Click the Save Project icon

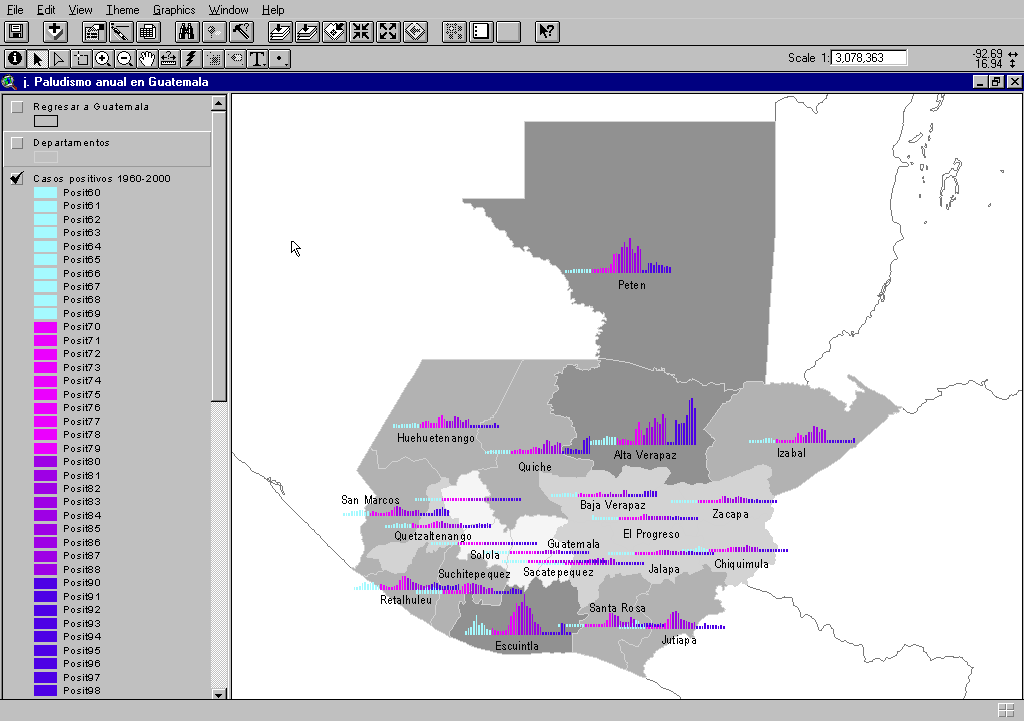point(17,31)
